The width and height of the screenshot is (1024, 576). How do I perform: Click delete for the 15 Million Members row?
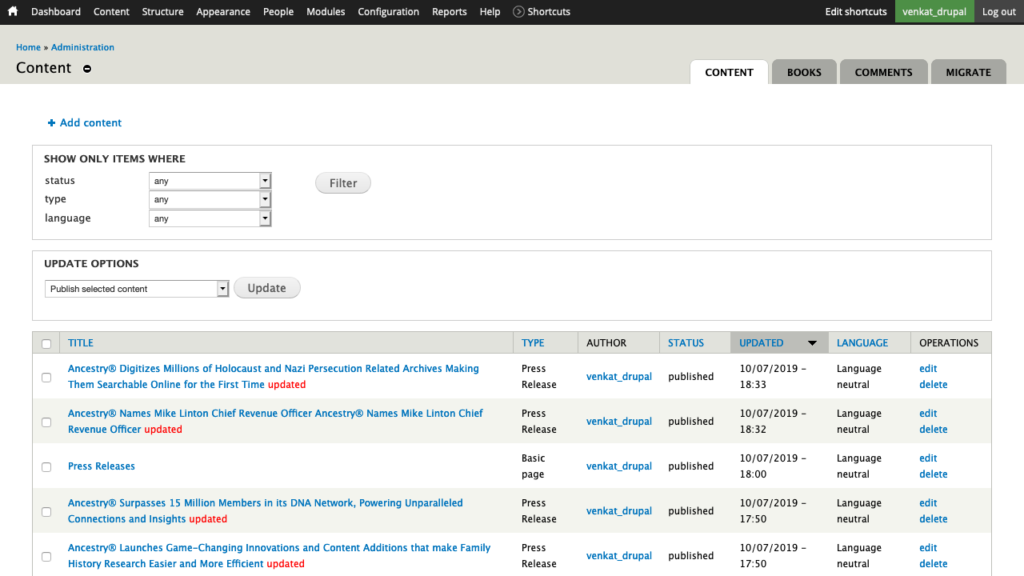point(933,519)
